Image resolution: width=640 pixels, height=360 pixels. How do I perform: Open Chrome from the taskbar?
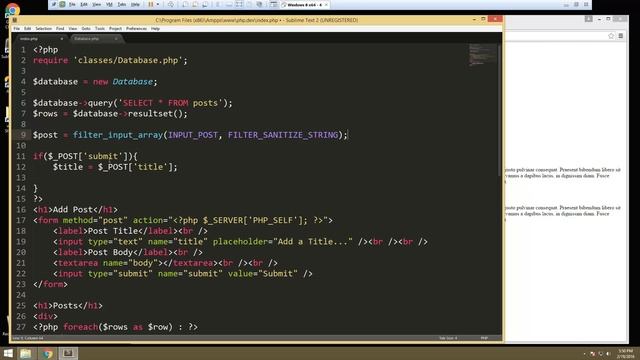(x=47, y=353)
